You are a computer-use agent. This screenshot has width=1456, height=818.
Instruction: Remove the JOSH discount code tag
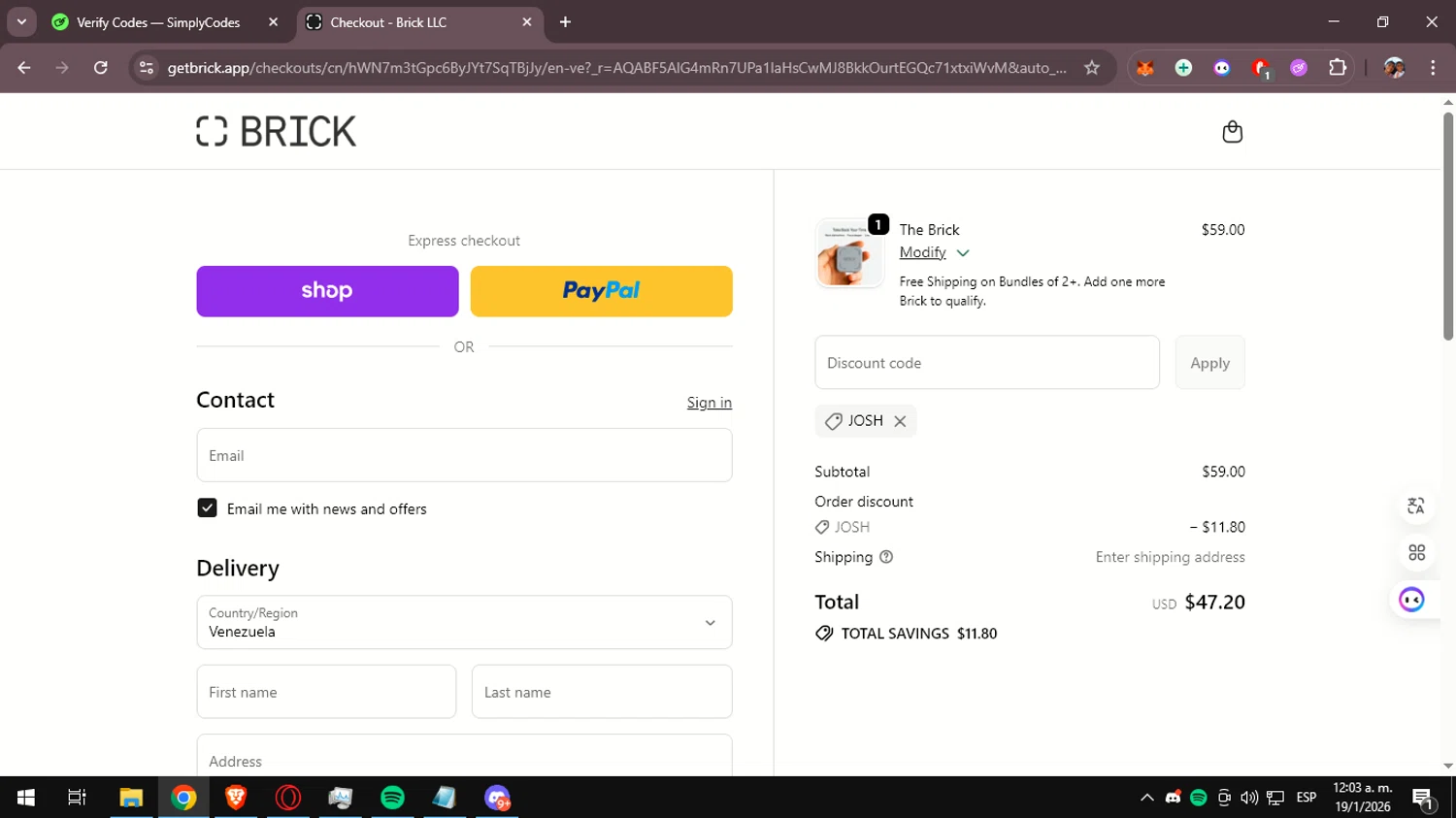pos(900,421)
